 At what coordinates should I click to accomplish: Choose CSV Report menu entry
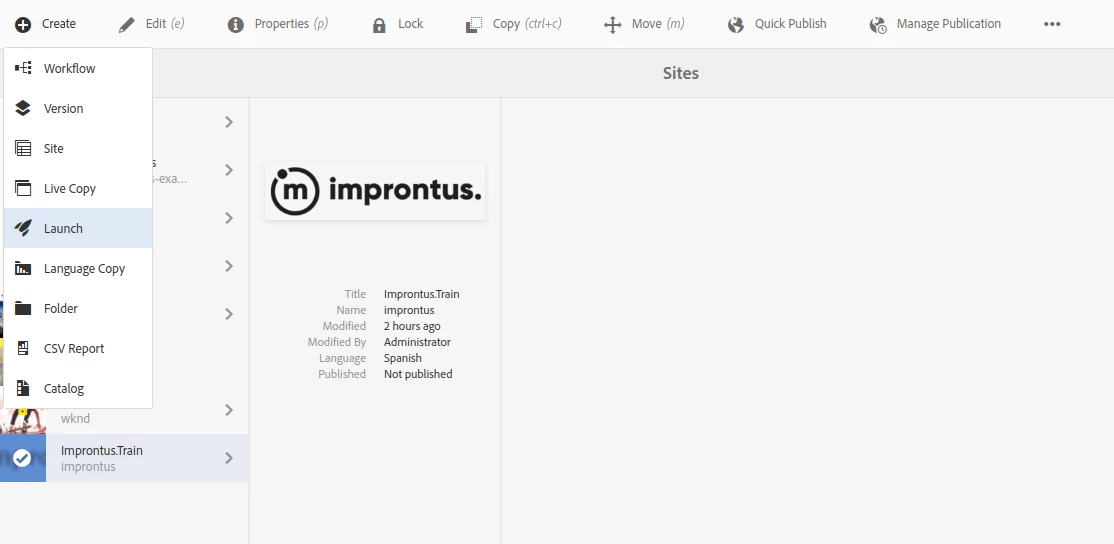[78, 348]
